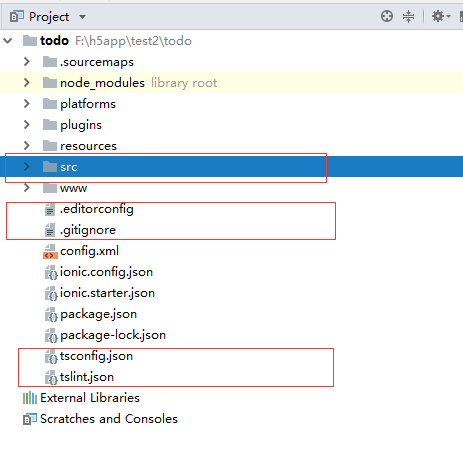Select the .sourcemaps folder row

231,62
